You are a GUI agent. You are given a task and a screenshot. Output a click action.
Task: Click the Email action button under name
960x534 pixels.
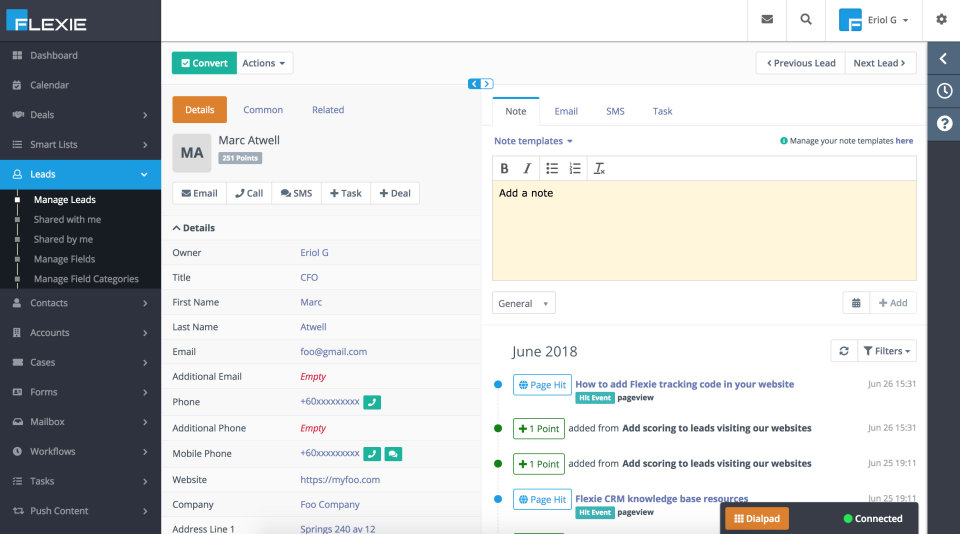point(200,194)
